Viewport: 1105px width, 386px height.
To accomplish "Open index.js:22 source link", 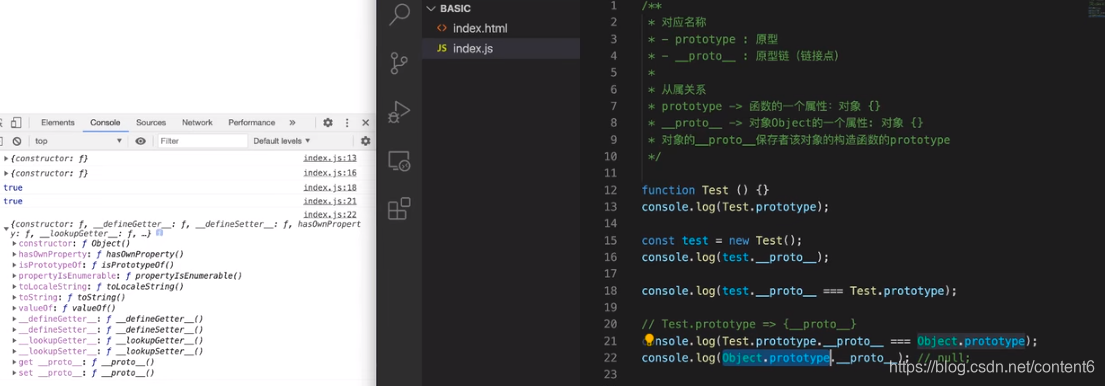I will click(330, 215).
